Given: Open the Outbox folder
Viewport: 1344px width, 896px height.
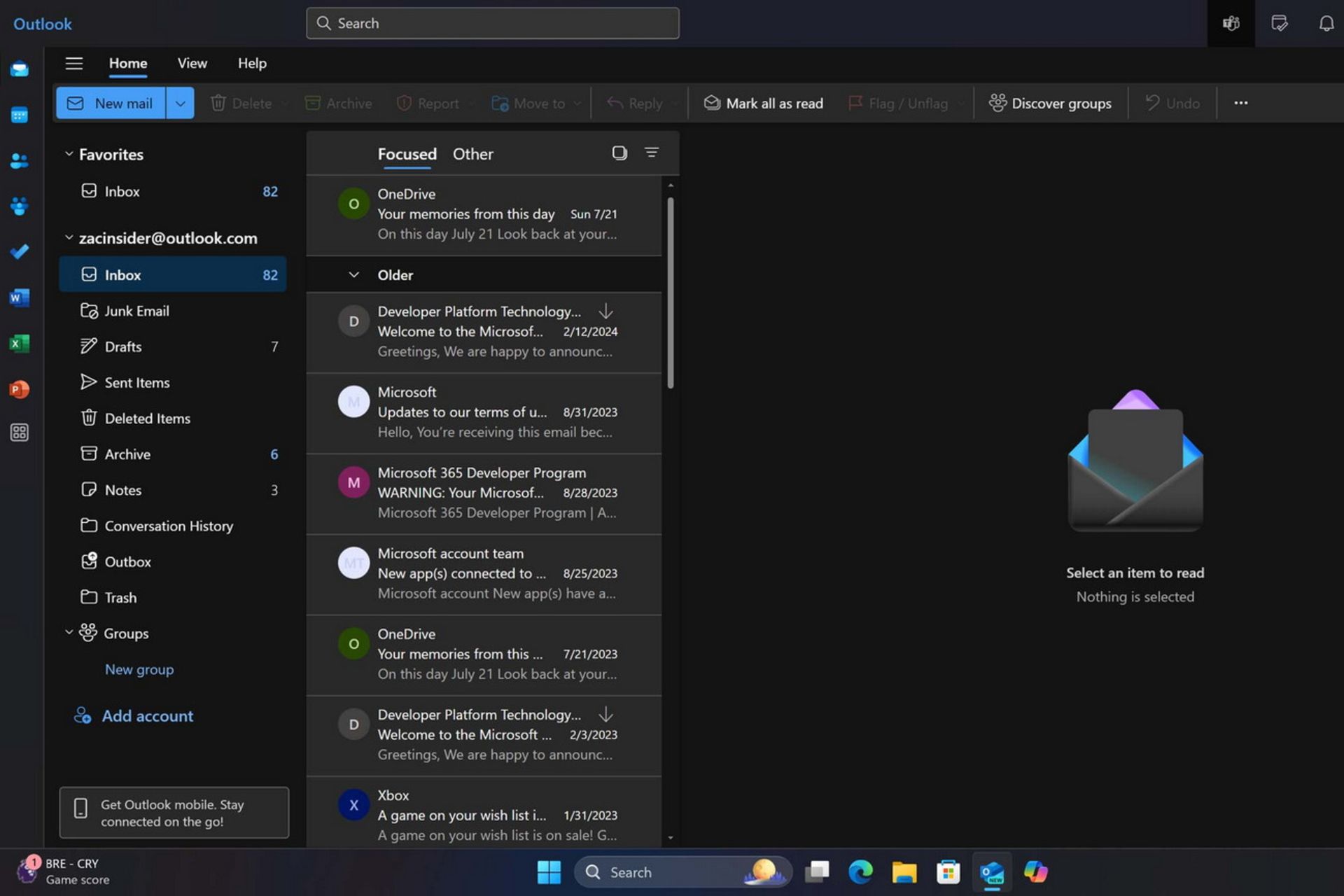Looking at the screenshot, I should click(x=173, y=561).
